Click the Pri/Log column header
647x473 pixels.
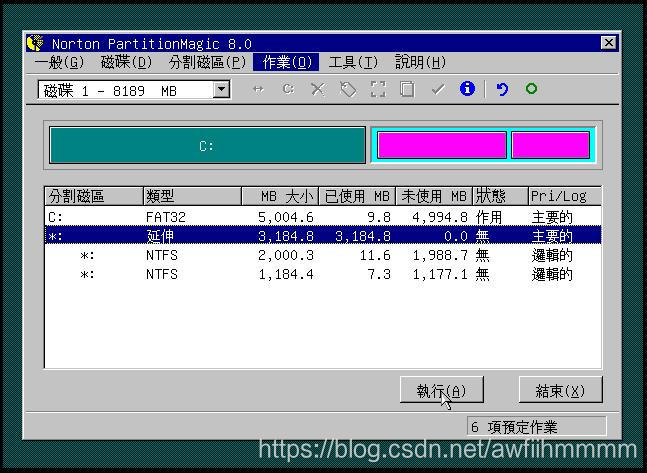pyautogui.click(x=565, y=196)
